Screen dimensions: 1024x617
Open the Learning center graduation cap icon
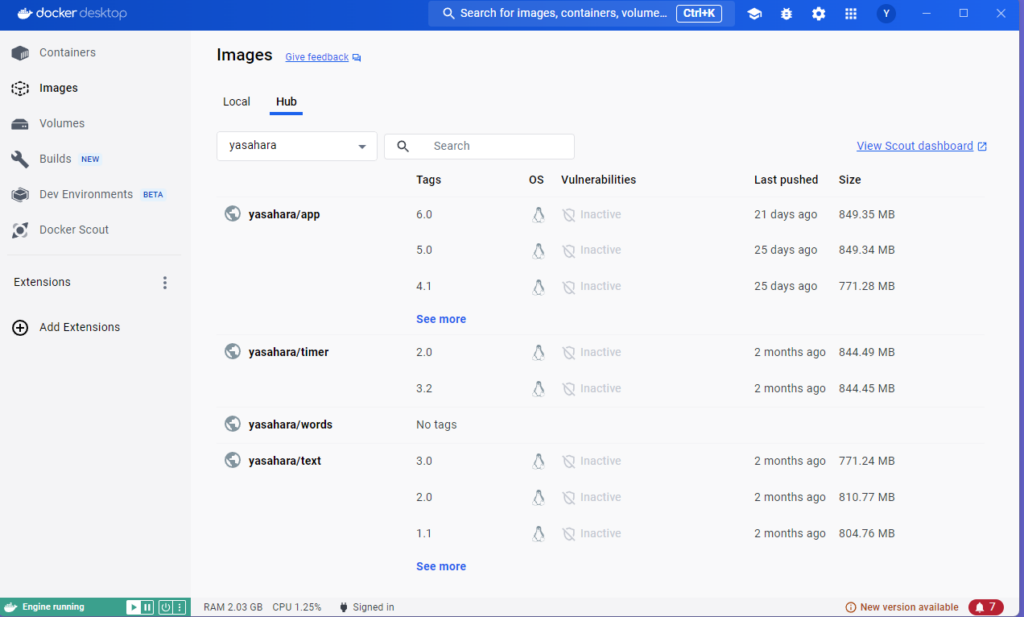click(754, 14)
